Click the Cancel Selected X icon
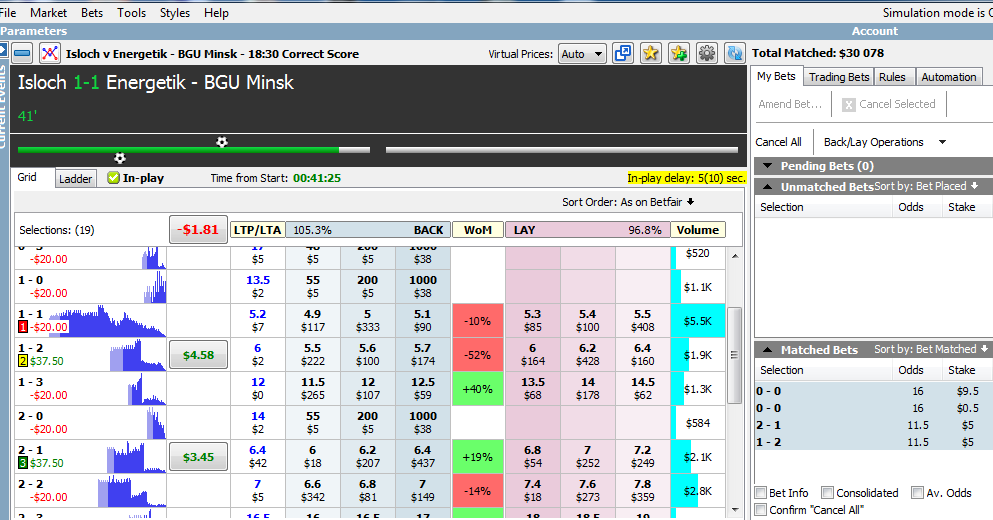 (849, 105)
